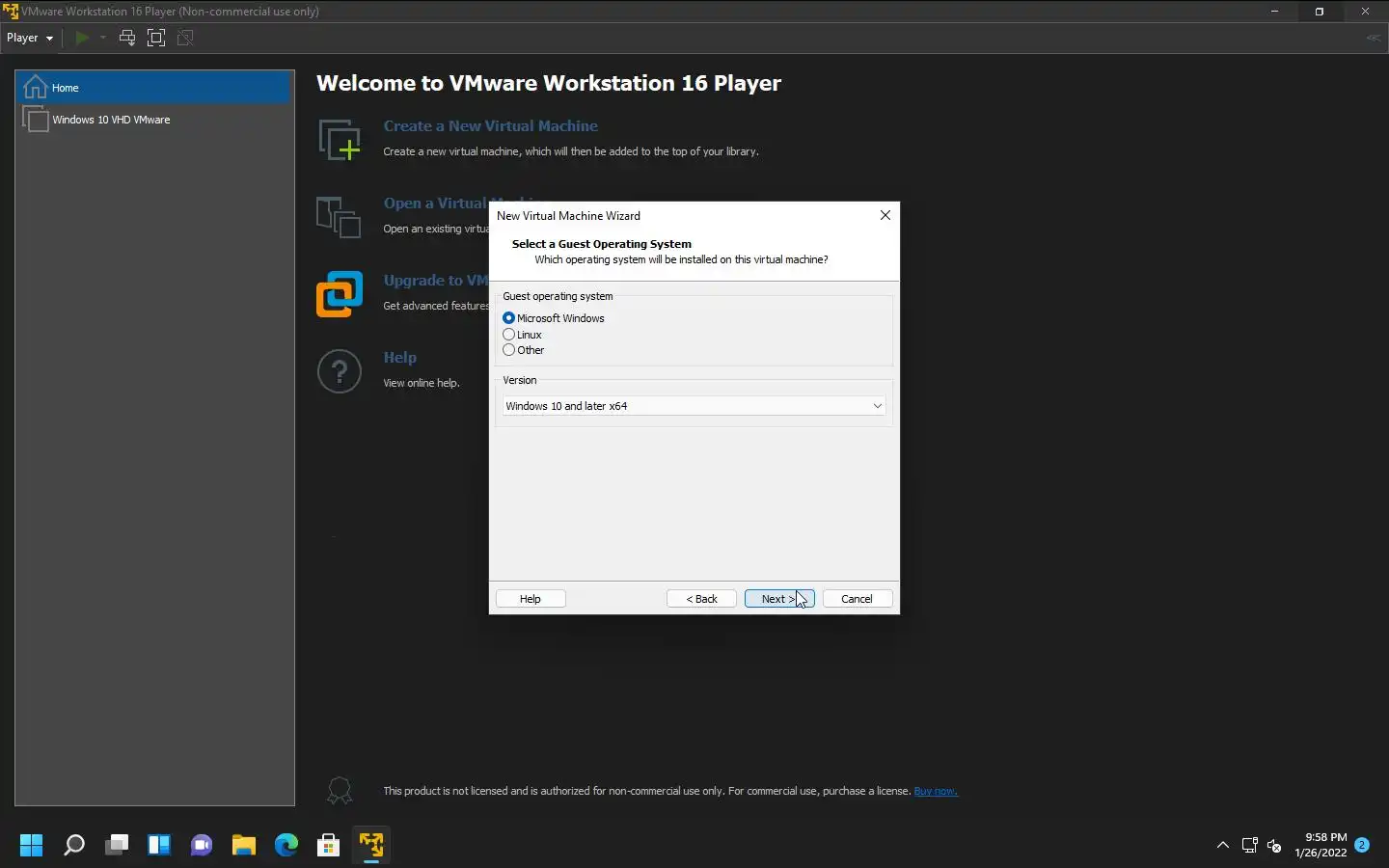Open the Windows Start menu
This screenshot has width=1389, height=868.
tap(31, 846)
